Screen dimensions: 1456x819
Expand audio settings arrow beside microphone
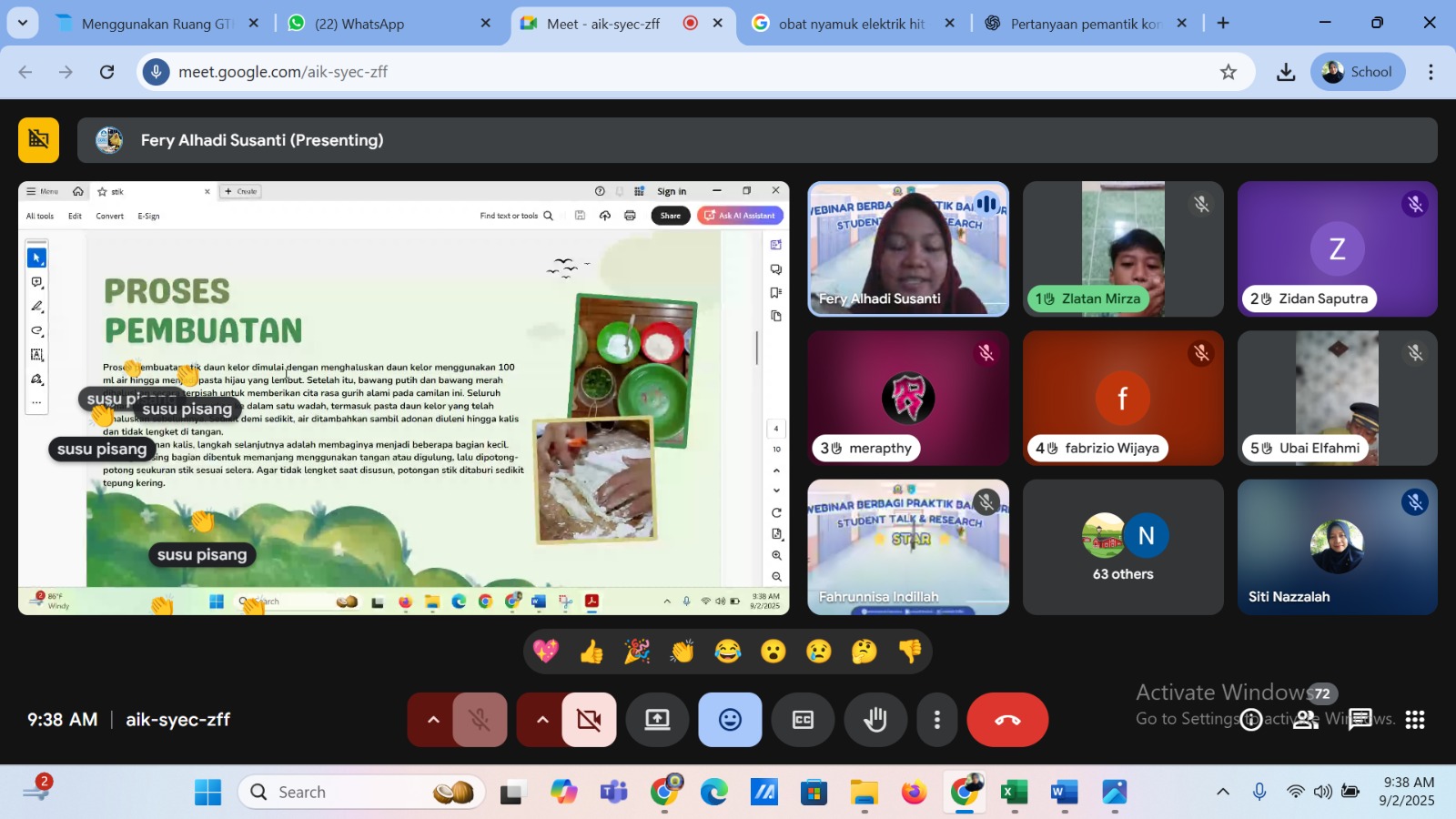pyautogui.click(x=433, y=720)
